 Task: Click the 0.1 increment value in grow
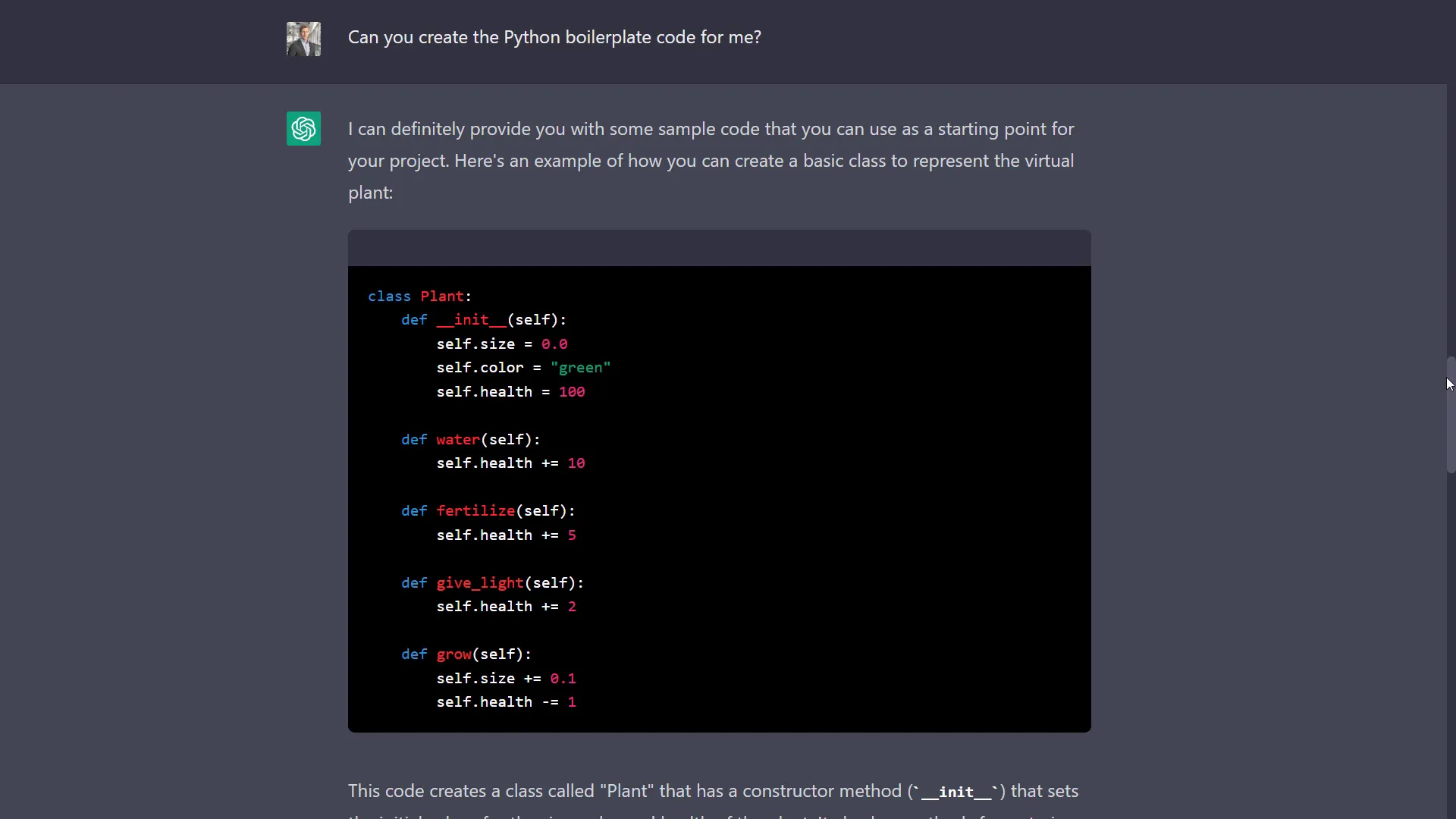coord(563,679)
